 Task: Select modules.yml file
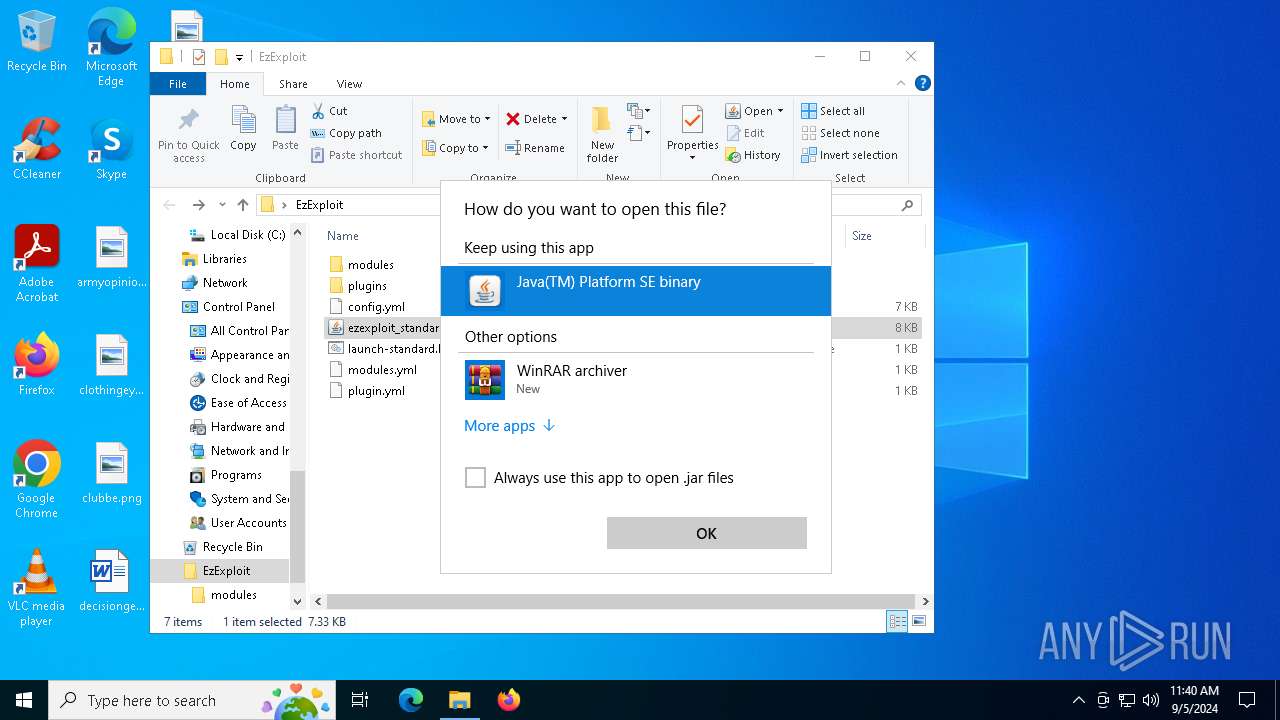click(x=382, y=370)
